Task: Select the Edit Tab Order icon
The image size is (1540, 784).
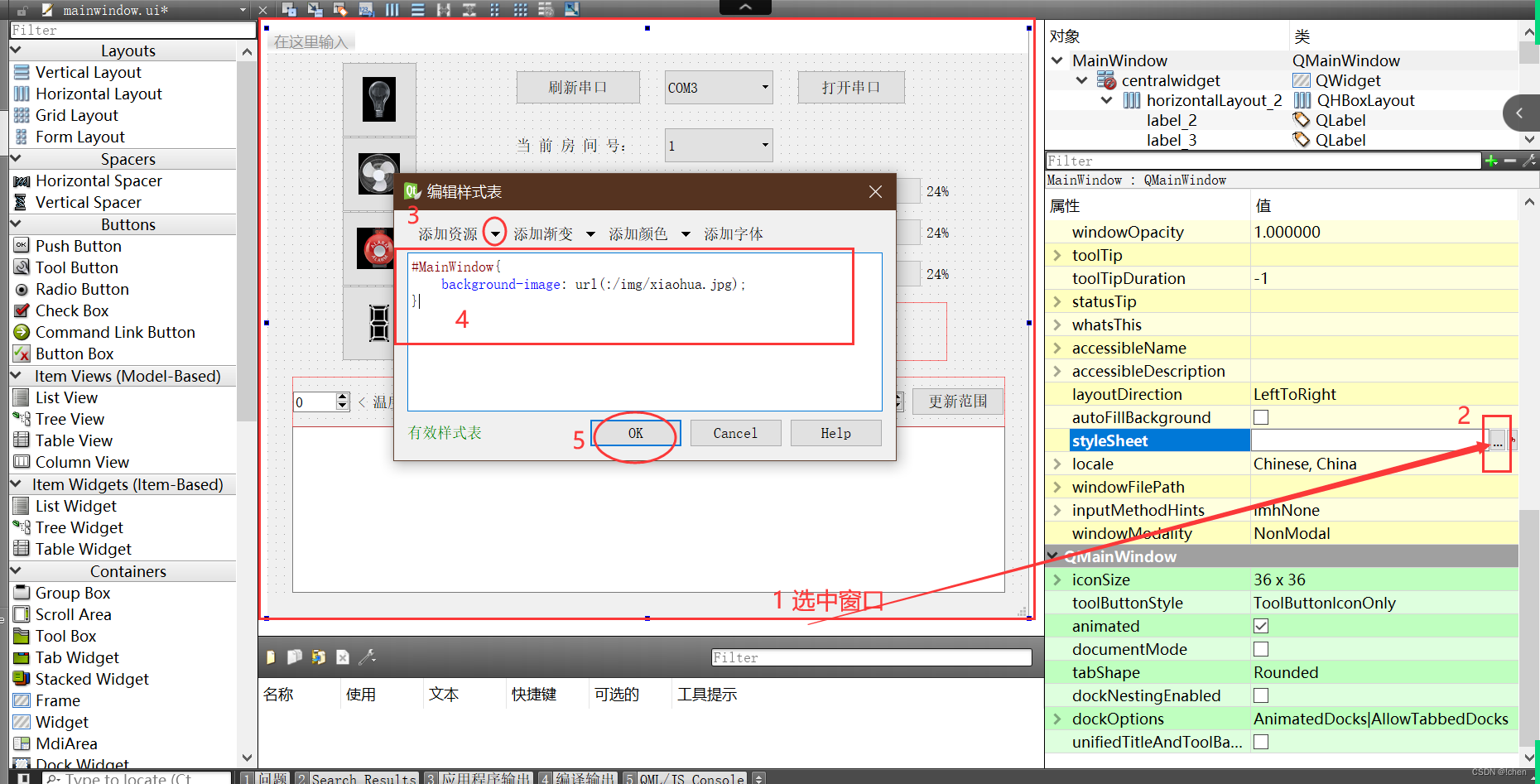Action: pos(366,9)
